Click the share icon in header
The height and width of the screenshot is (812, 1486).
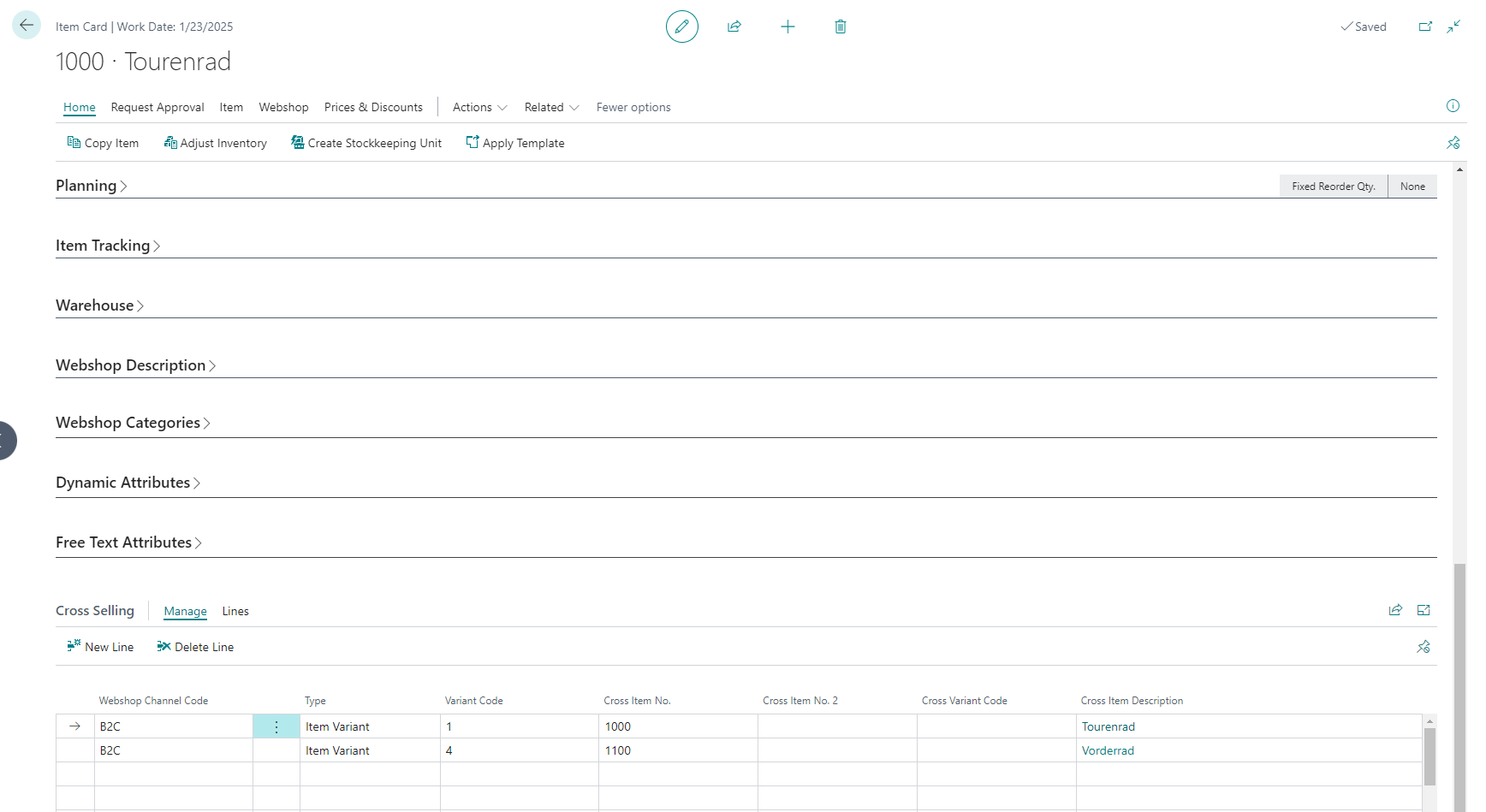pyautogui.click(x=734, y=27)
